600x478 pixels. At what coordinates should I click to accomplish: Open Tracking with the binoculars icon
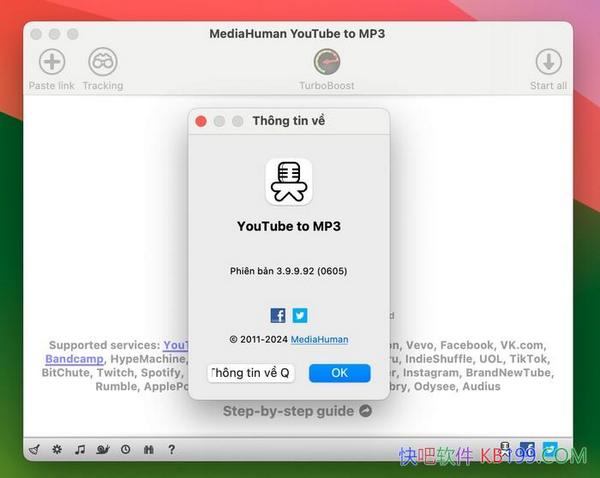(102, 62)
